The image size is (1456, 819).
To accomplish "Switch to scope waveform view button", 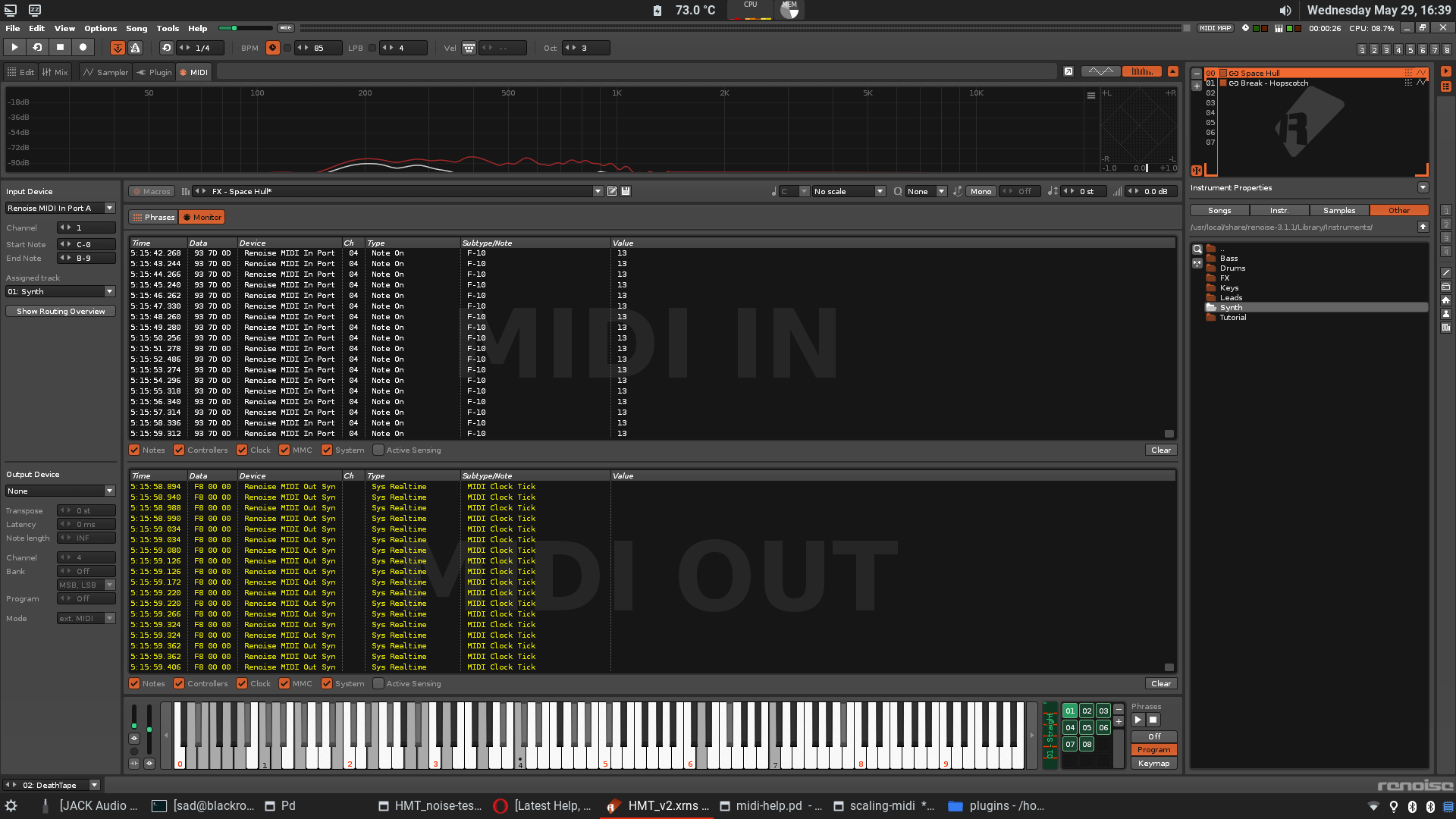I will tap(1100, 71).
